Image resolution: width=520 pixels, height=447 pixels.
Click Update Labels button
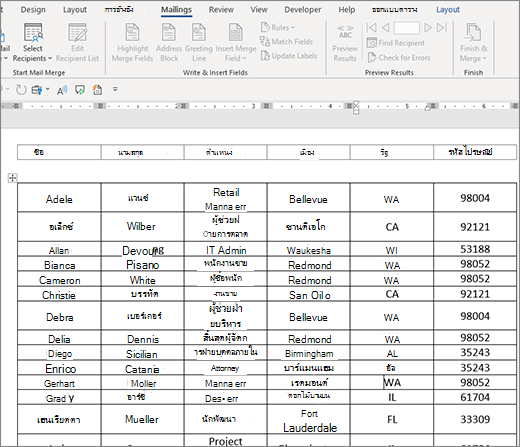289,56
